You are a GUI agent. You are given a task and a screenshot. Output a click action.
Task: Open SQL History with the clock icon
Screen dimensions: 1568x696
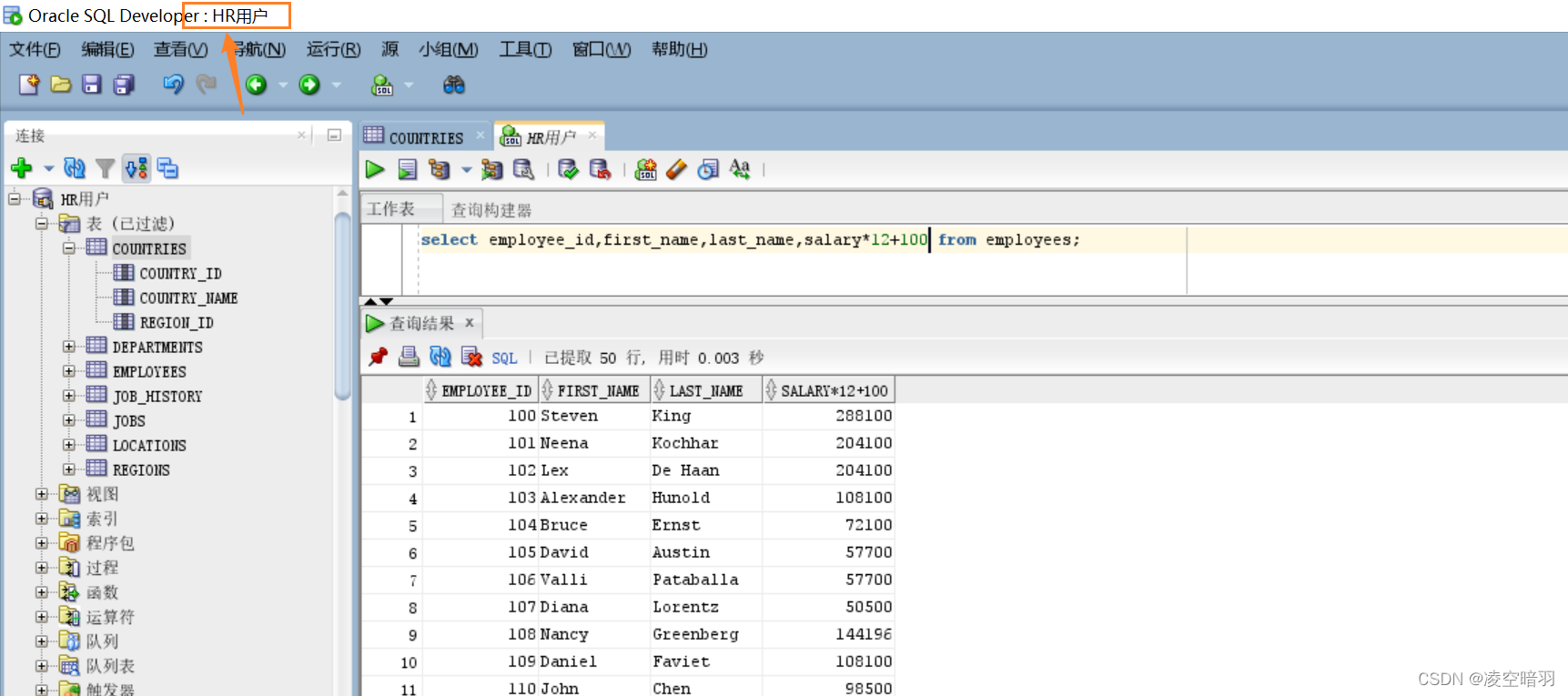pyautogui.click(x=708, y=169)
